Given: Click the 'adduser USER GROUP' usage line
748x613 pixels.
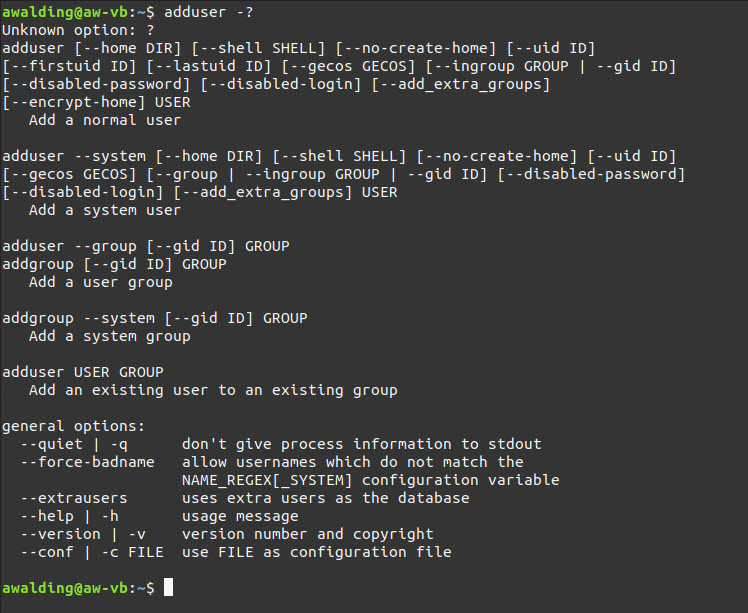Looking at the screenshot, I should [83, 372].
